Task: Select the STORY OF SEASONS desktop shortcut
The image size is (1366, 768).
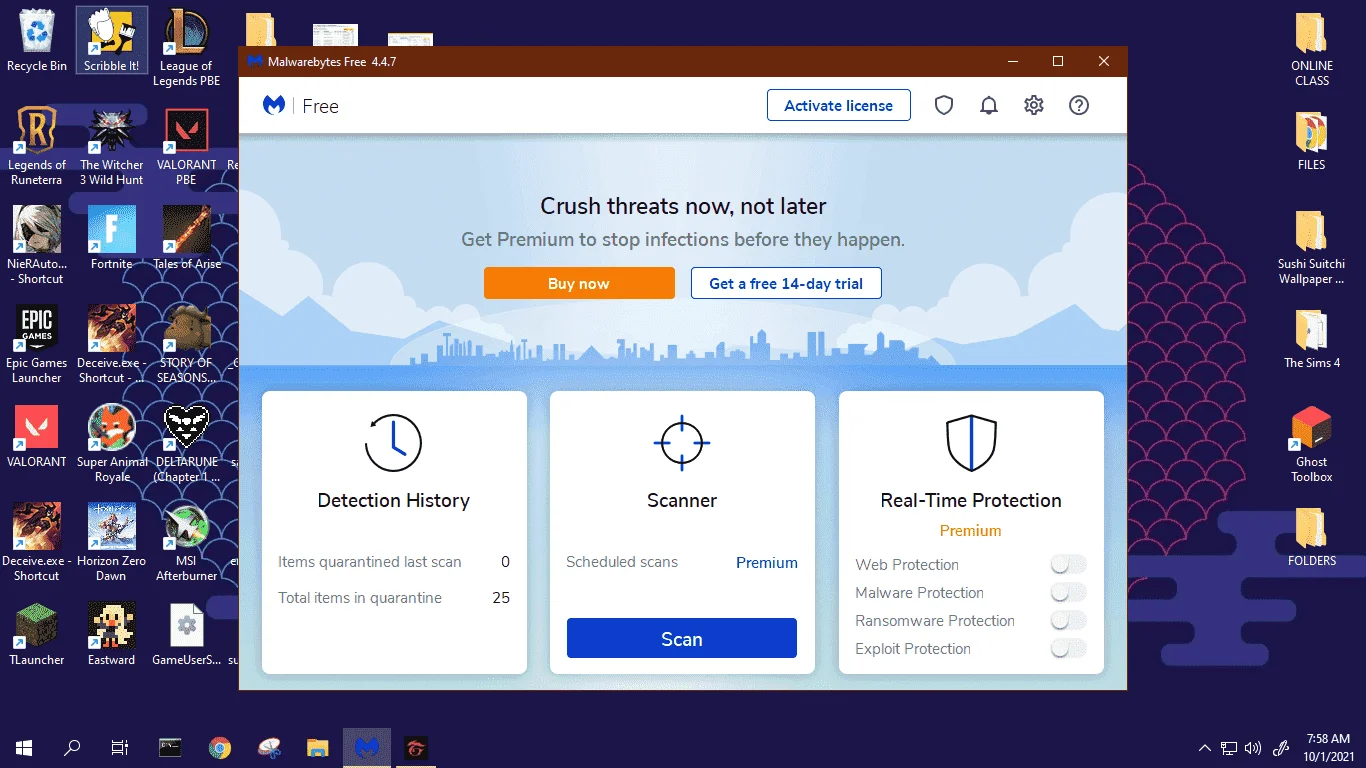Action: pyautogui.click(x=187, y=345)
